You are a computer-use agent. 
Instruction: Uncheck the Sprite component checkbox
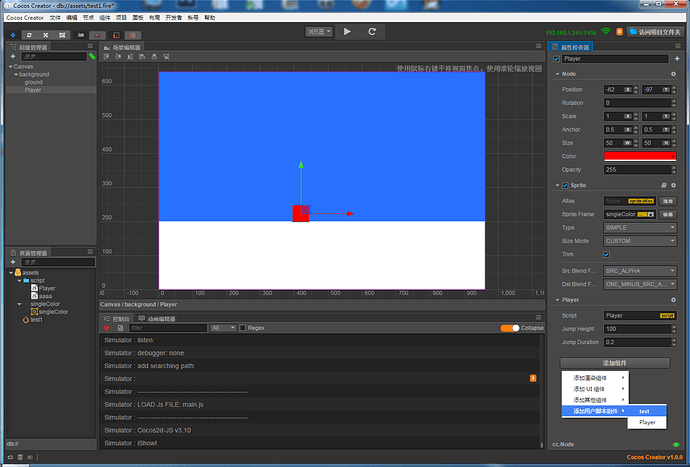coord(565,185)
